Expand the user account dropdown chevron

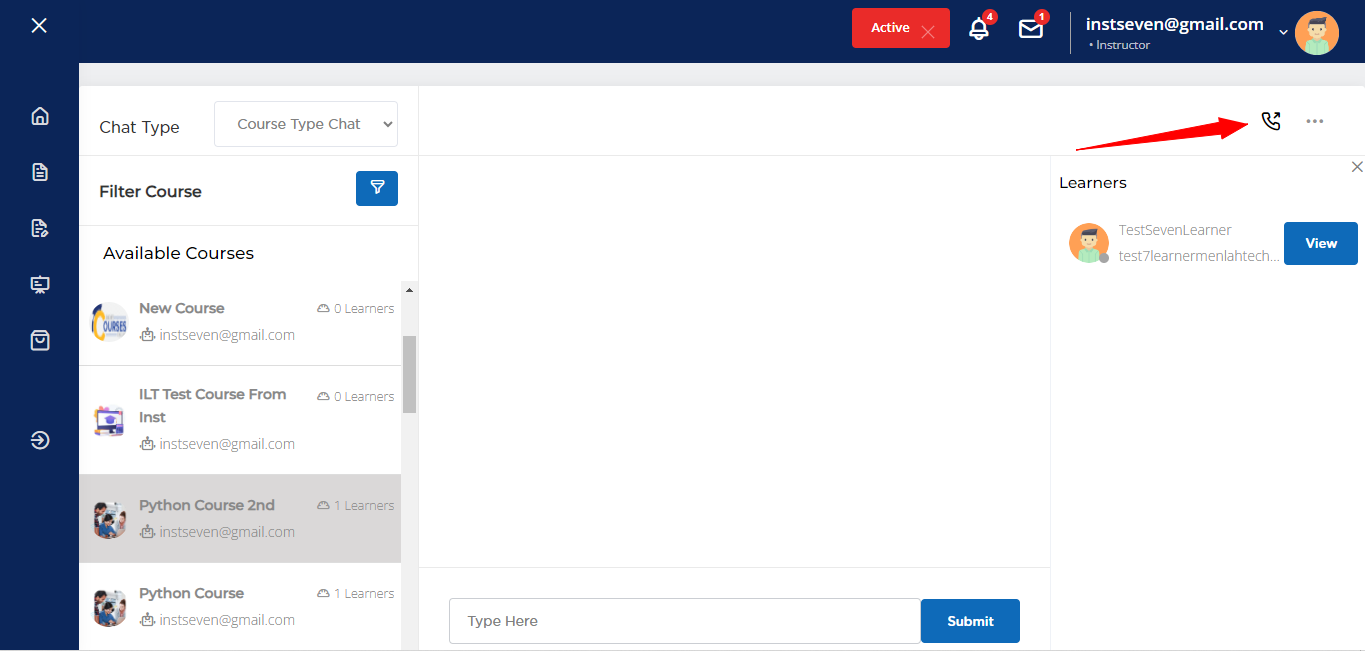1283,32
